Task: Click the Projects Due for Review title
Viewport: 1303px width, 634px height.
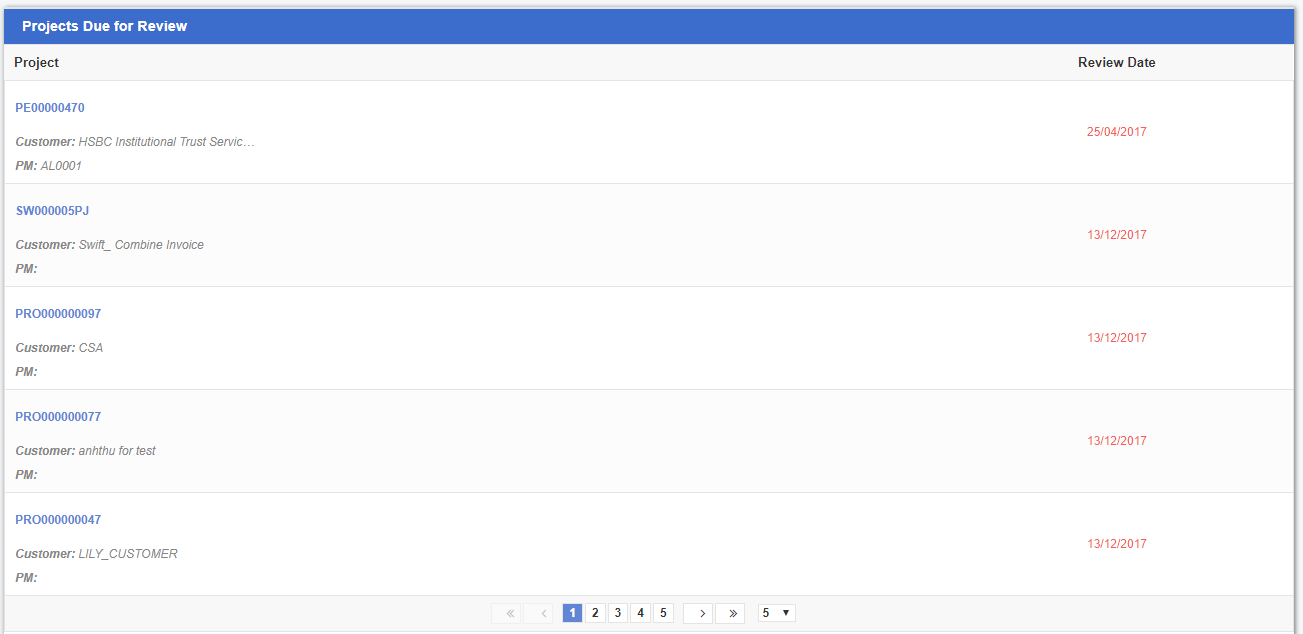Action: (x=105, y=27)
